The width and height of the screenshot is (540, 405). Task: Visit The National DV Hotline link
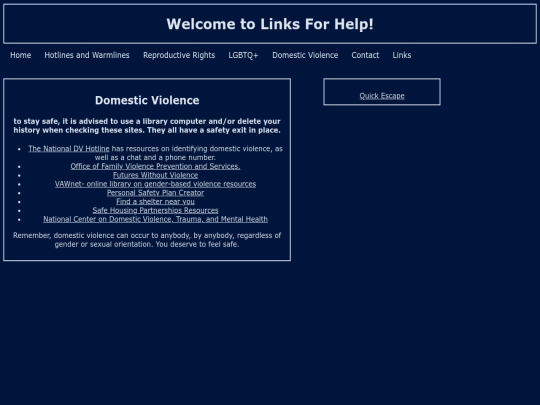tap(69, 149)
